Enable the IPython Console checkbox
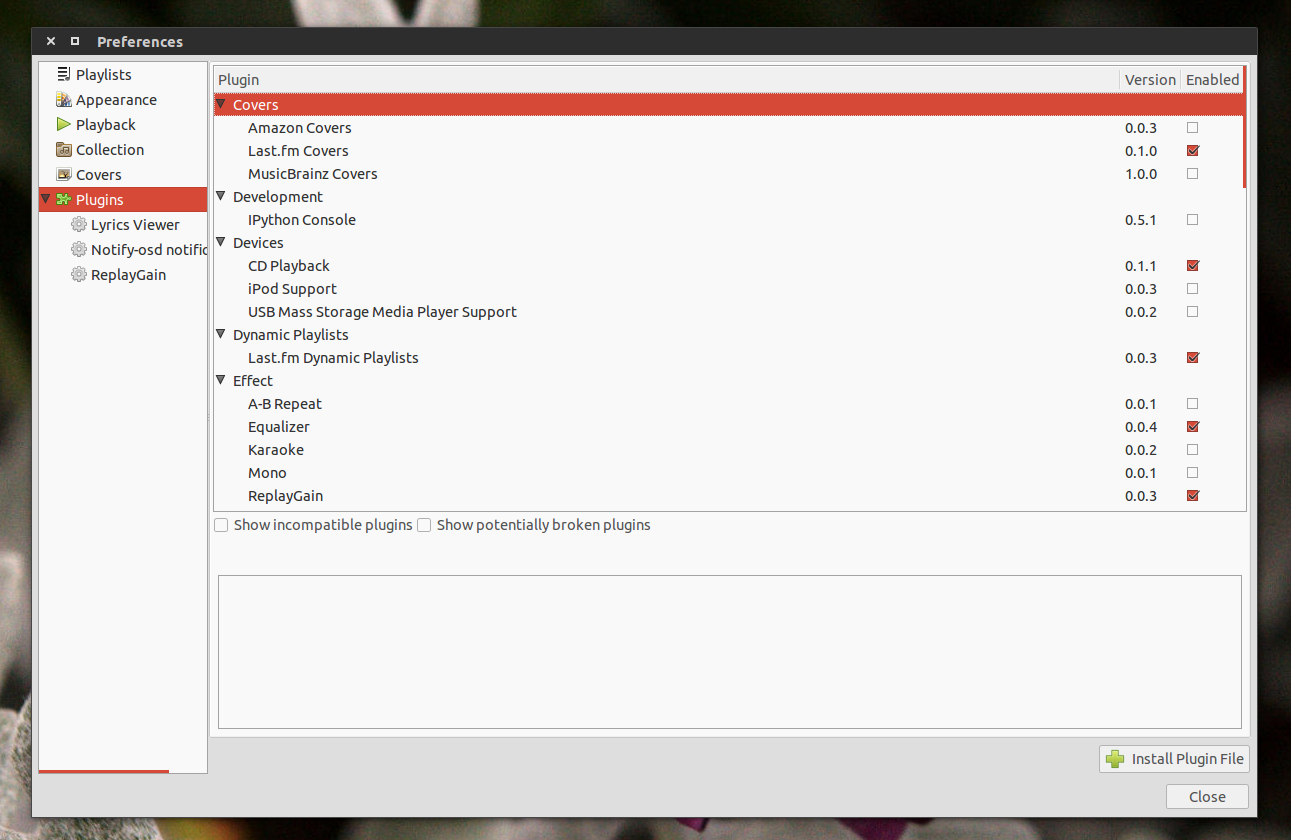Image resolution: width=1291 pixels, height=840 pixels. [1192, 220]
